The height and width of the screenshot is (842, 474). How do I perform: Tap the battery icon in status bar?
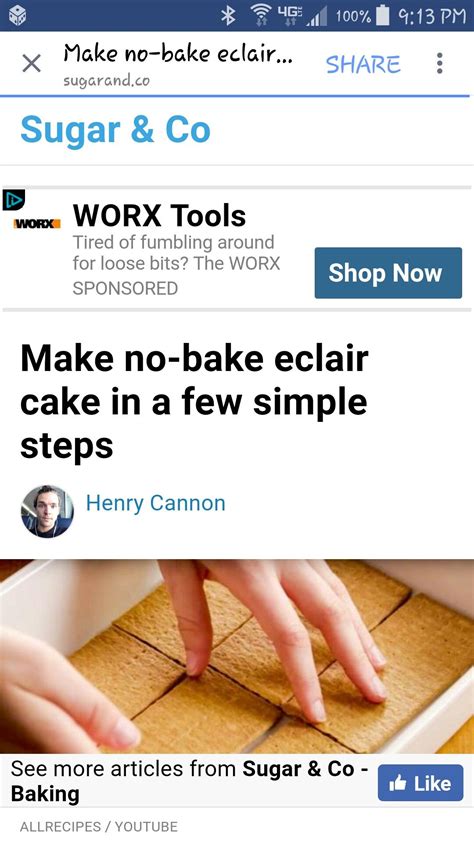[x=383, y=16]
